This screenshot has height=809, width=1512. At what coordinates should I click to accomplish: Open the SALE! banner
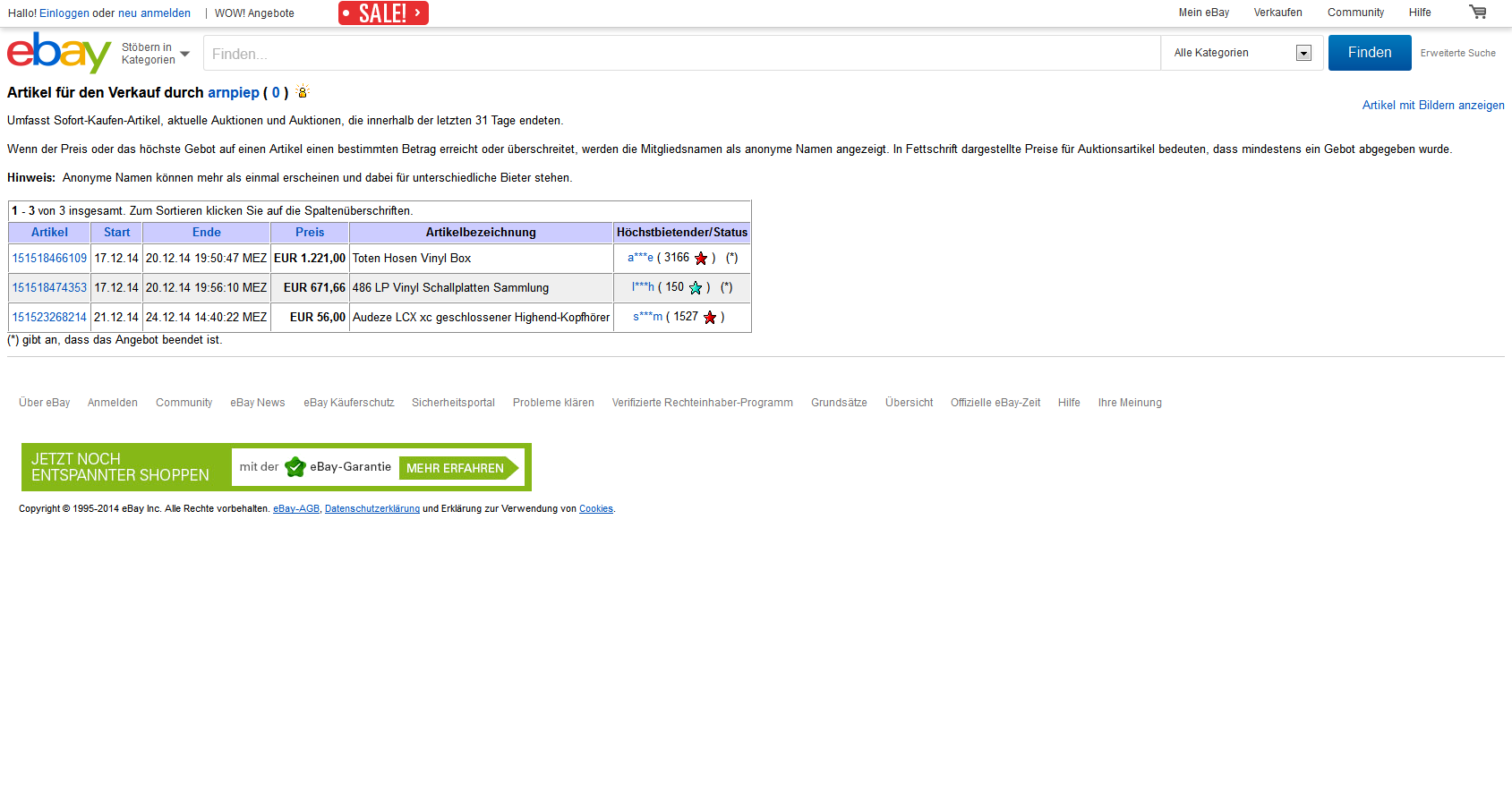pos(383,13)
